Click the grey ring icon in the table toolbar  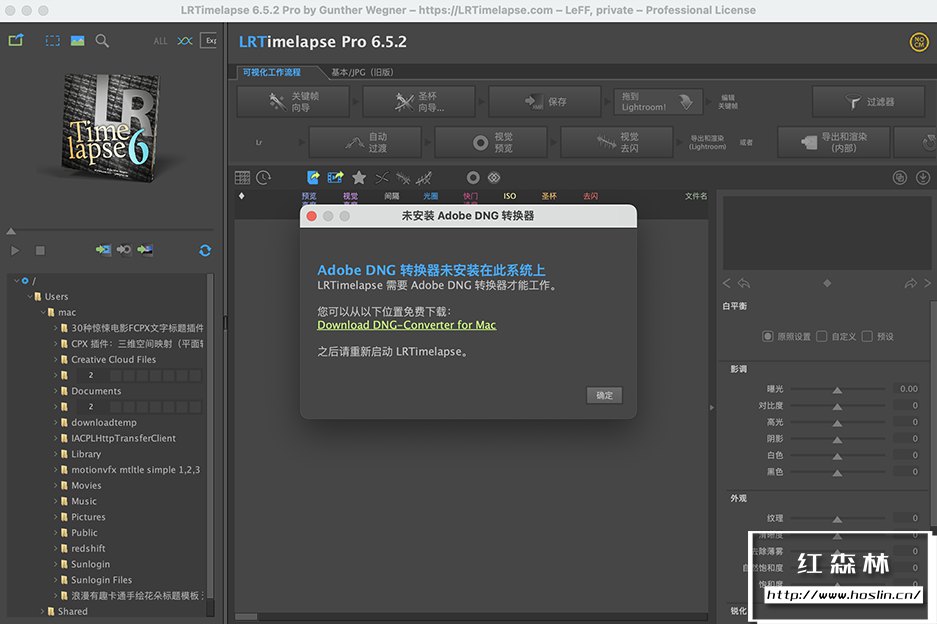[473, 178]
